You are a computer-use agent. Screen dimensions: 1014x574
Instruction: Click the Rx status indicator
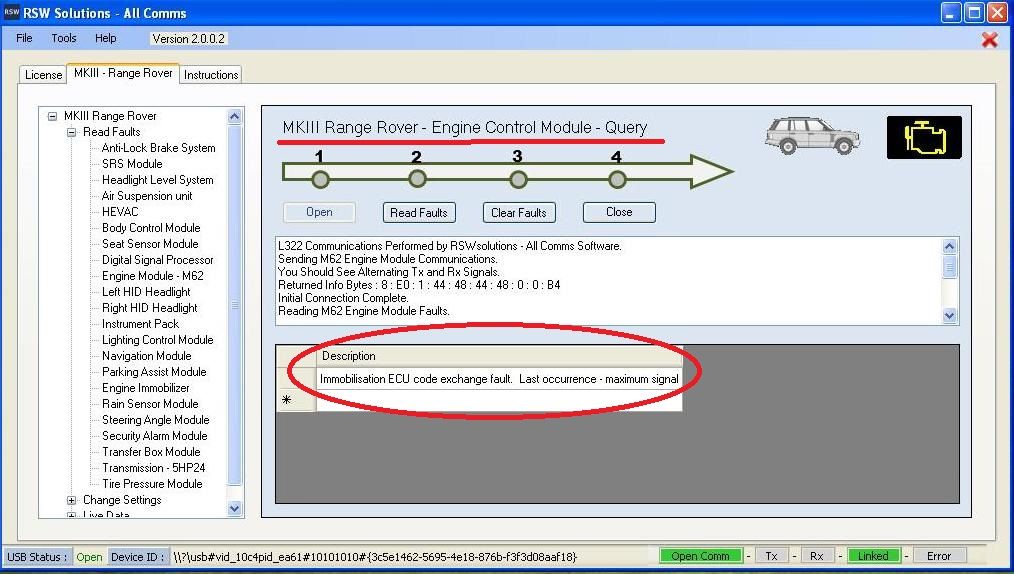tap(817, 556)
